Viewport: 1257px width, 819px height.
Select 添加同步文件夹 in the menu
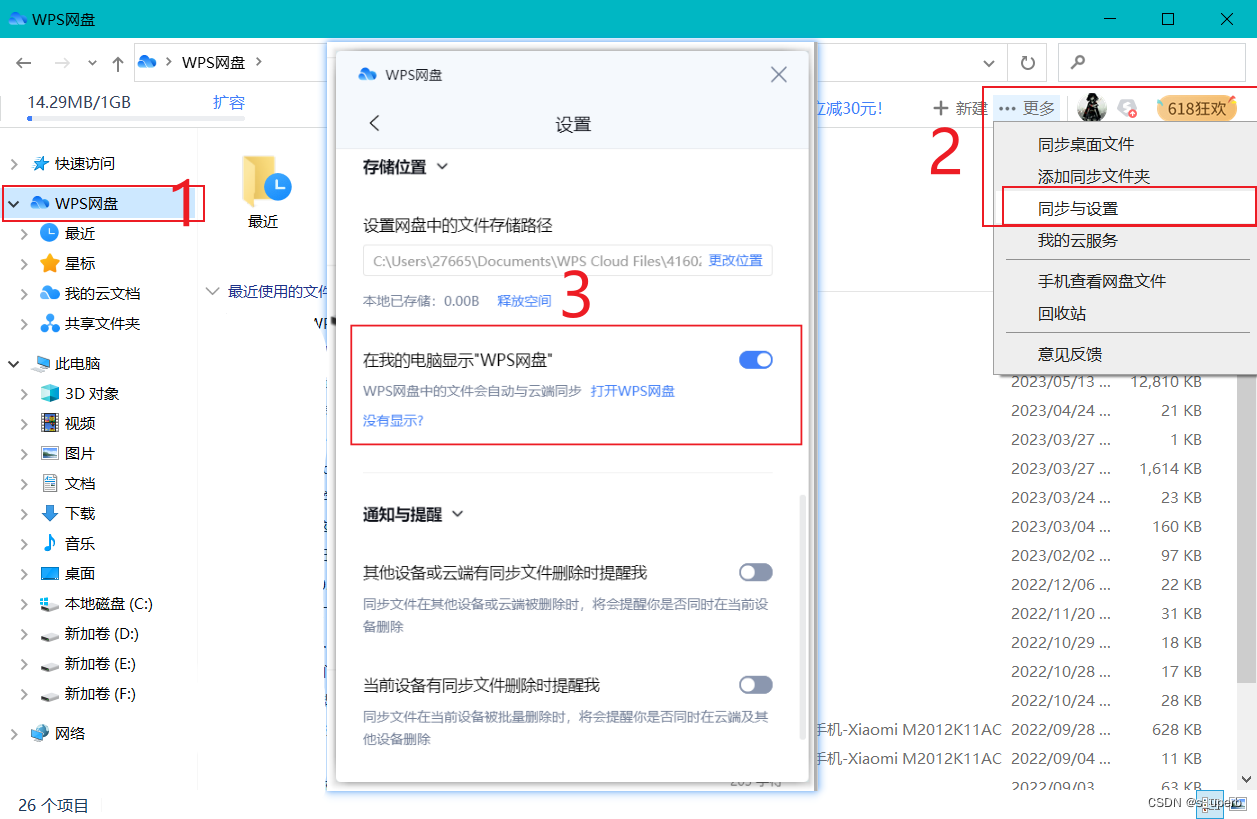[x=1093, y=177]
